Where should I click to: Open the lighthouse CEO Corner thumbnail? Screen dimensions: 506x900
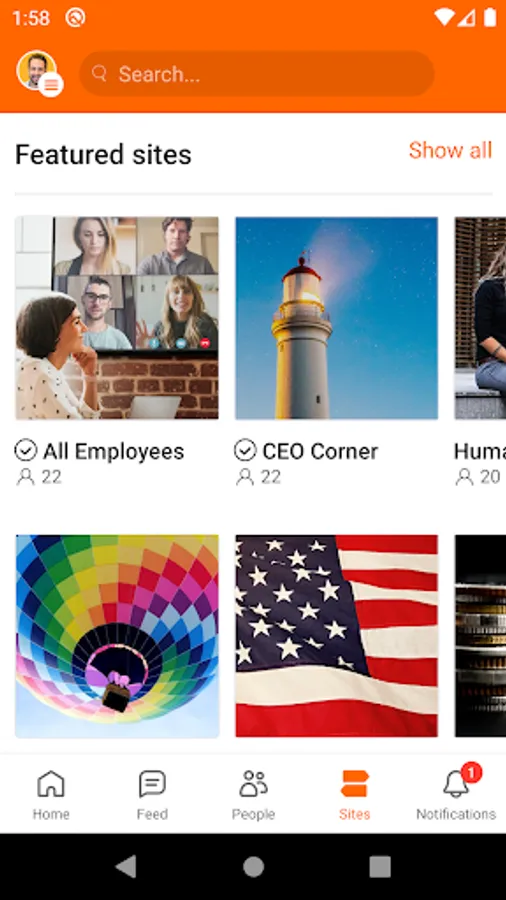click(x=337, y=318)
